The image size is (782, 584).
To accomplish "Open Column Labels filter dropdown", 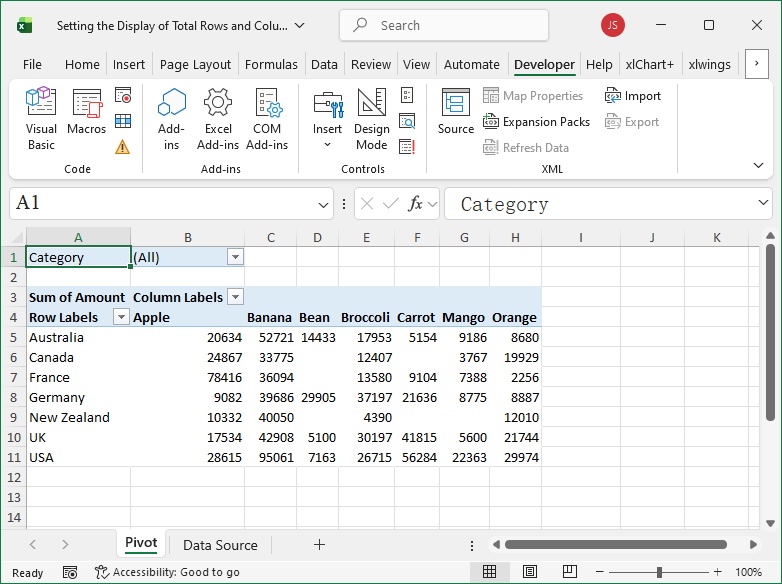I will (x=235, y=297).
